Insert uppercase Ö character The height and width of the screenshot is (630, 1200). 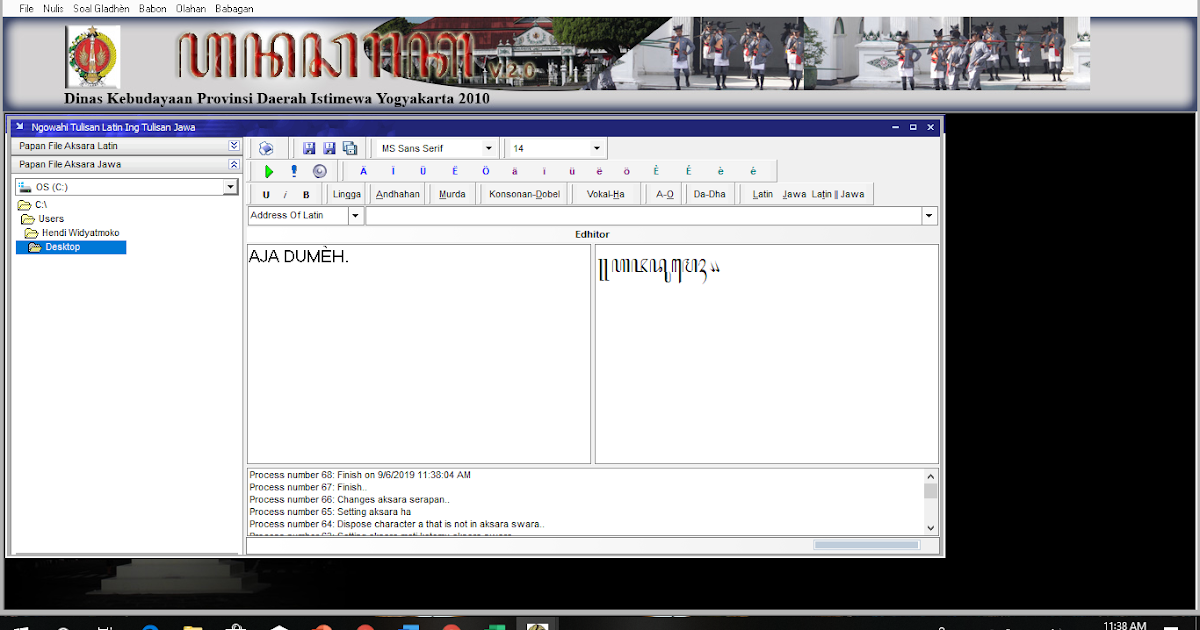click(486, 171)
